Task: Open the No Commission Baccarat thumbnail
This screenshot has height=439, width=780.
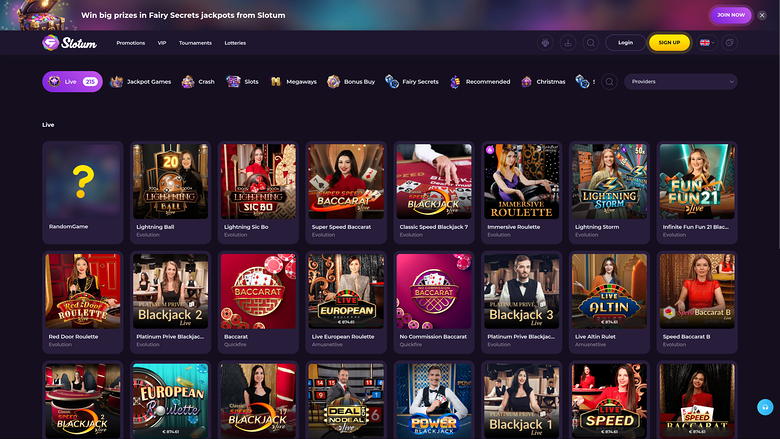Action: pyautogui.click(x=434, y=291)
